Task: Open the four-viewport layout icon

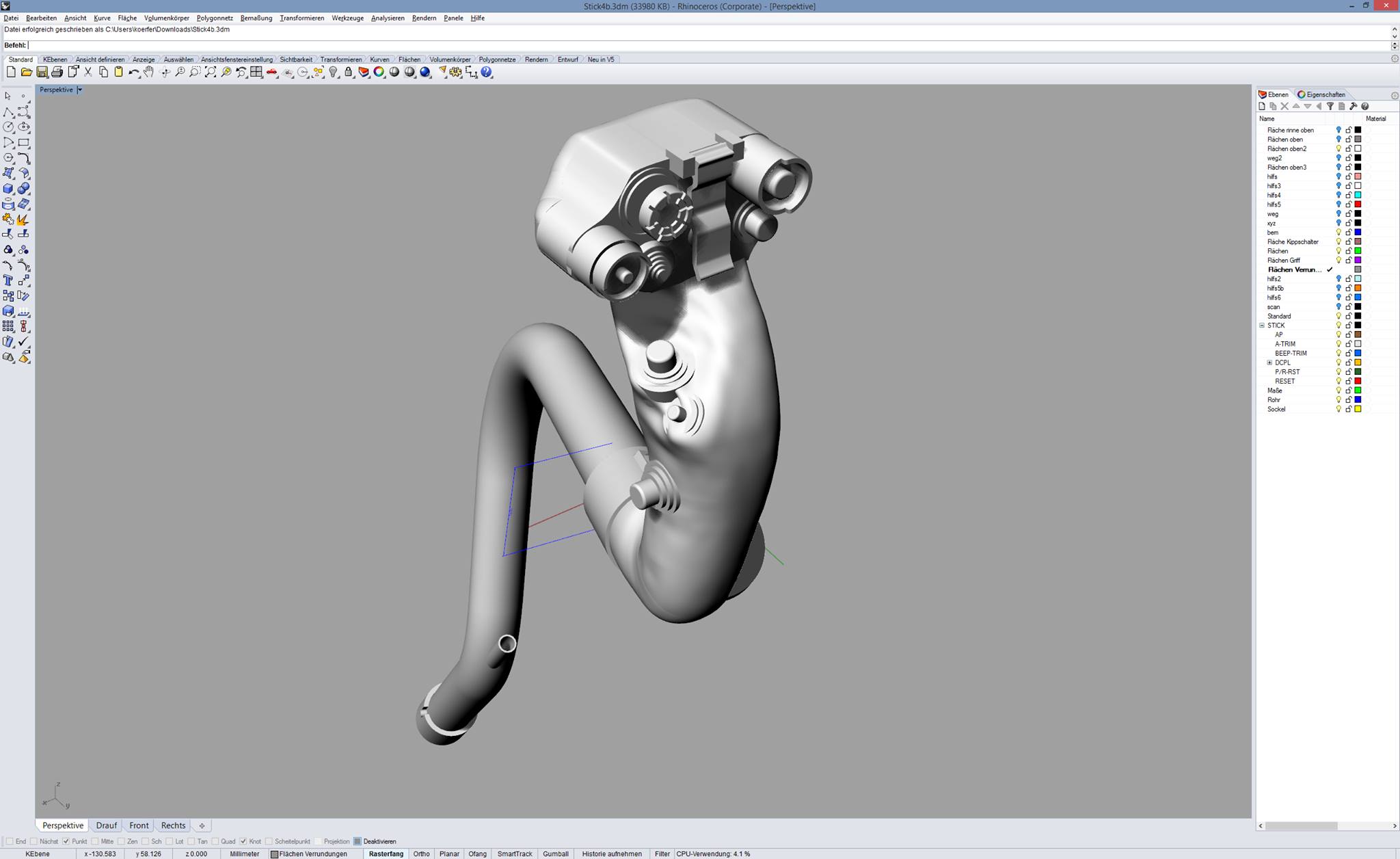Action: [256, 72]
